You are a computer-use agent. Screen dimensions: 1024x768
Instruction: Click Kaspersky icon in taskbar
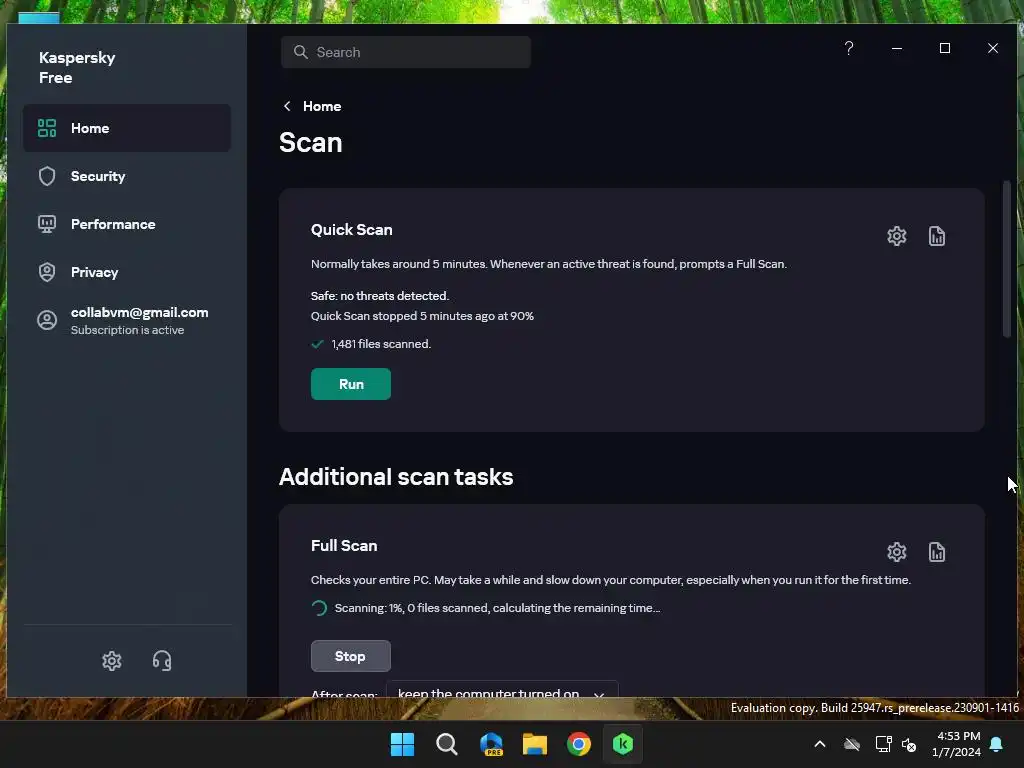coord(623,744)
